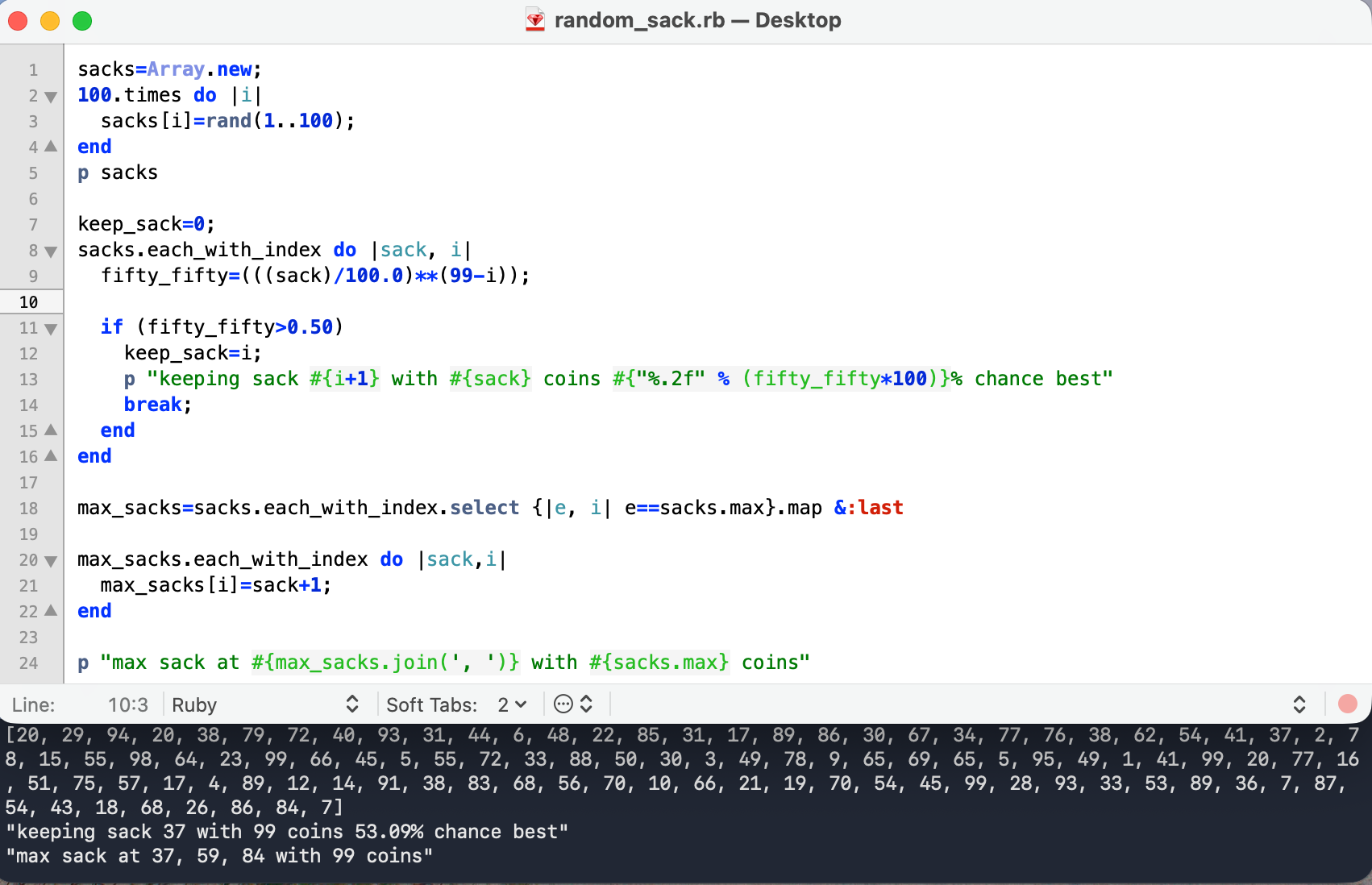
Task: Open the bundle items menu icon in status bar
Action: (573, 704)
